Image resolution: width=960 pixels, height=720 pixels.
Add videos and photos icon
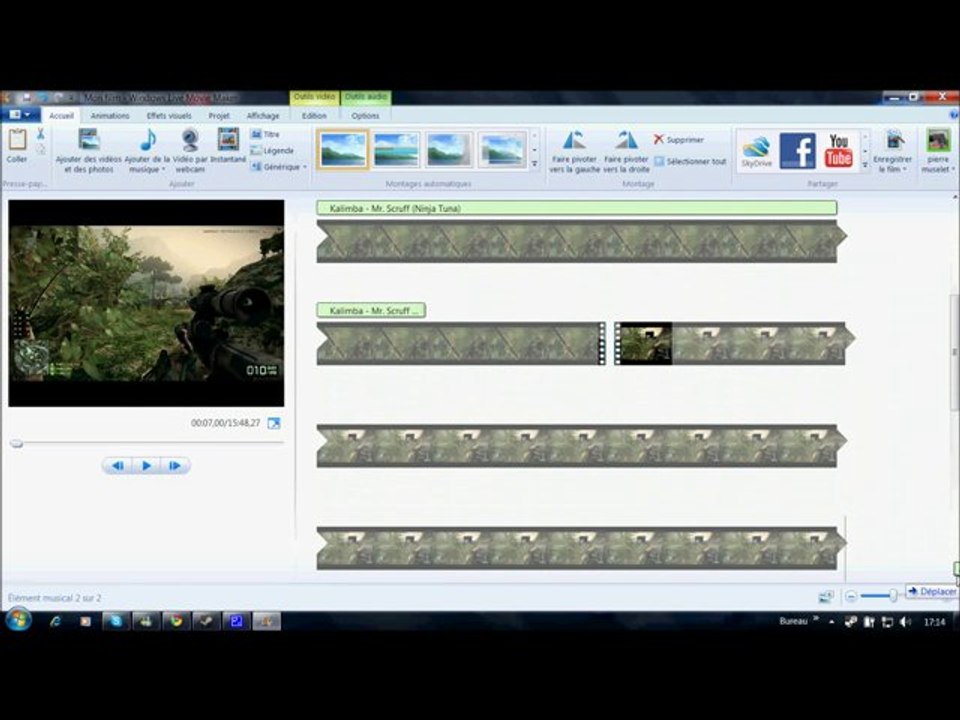click(x=89, y=140)
